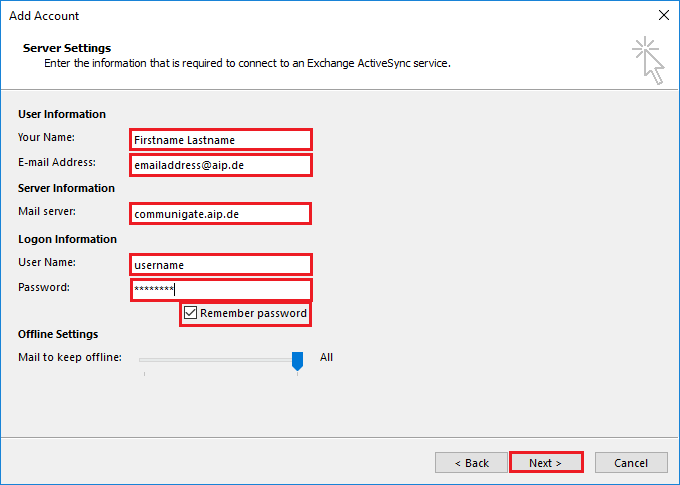Click the cursor icon in the header

tap(648, 61)
